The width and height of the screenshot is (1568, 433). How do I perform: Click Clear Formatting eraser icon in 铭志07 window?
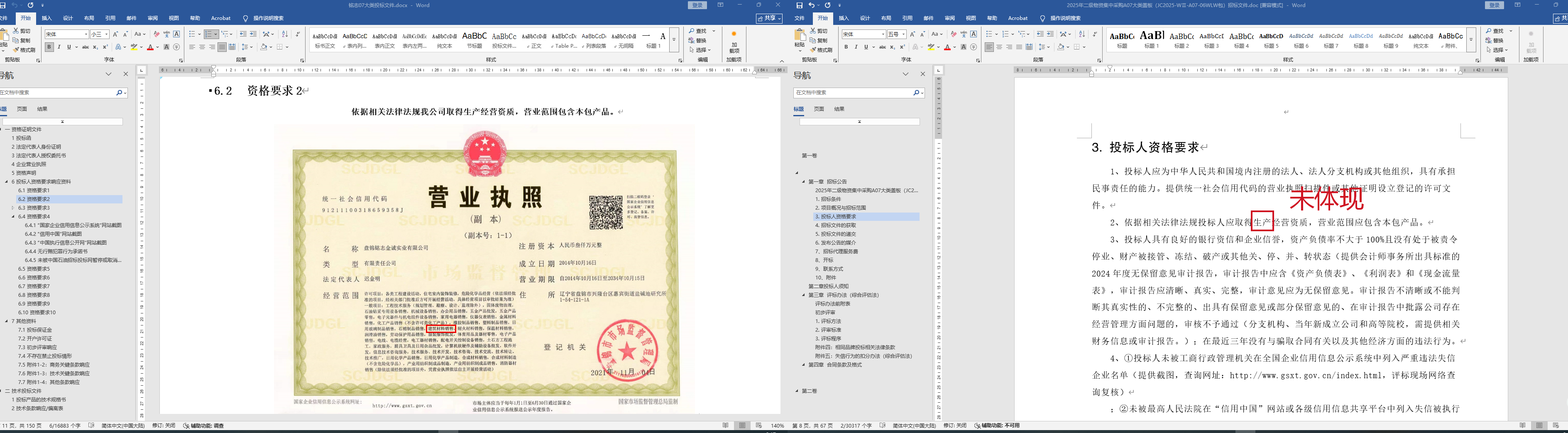(157, 34)
